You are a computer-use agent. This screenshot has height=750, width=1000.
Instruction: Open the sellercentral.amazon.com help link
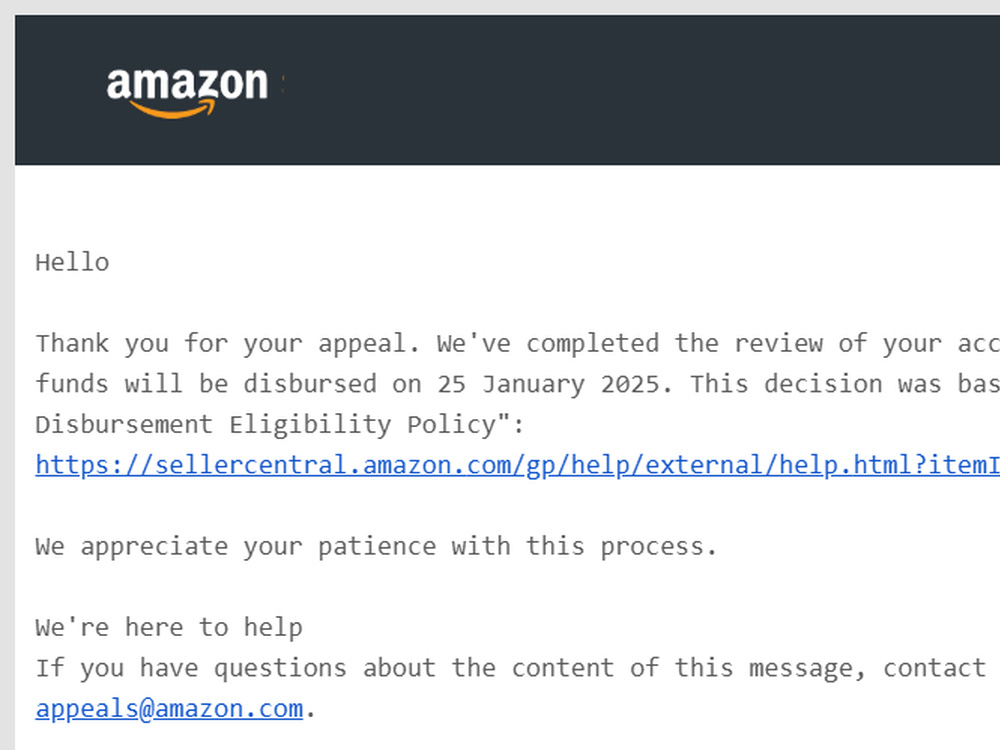[x=517, y=465]
